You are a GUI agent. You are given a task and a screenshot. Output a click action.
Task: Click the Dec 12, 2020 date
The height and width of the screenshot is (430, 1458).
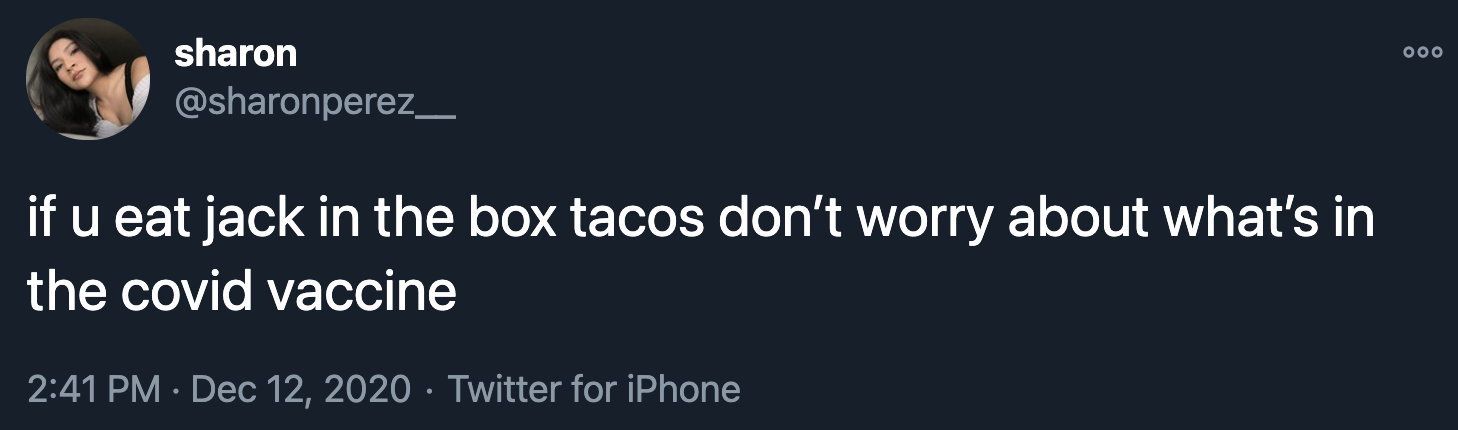[300, 388]
